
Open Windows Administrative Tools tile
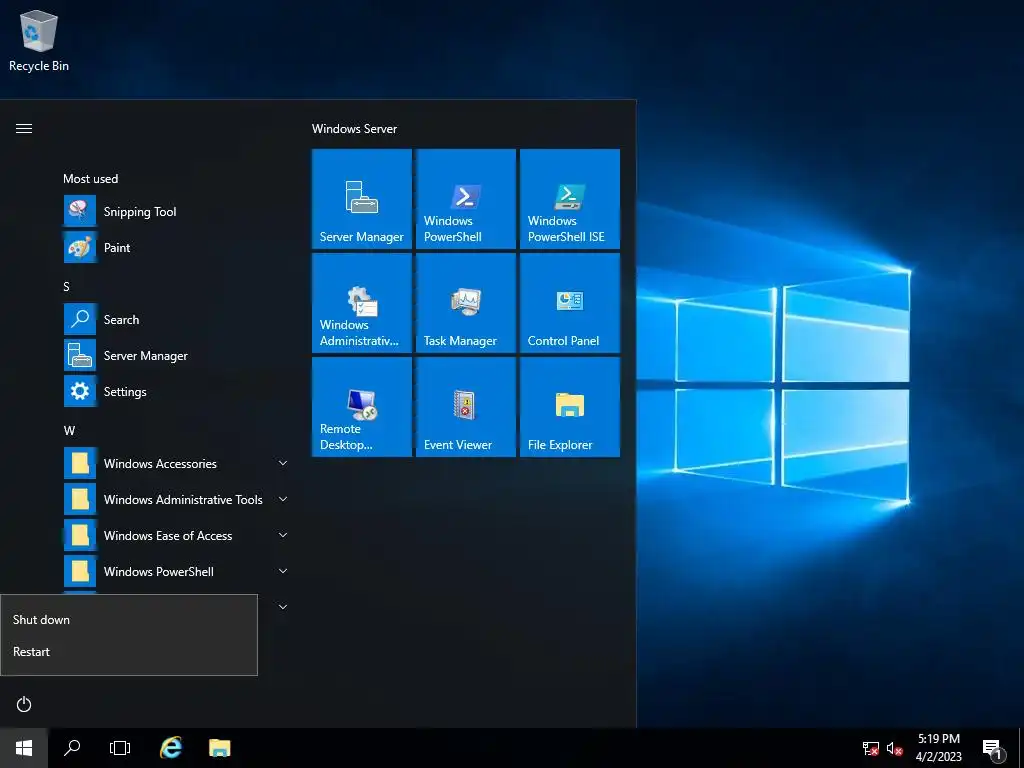click(x=362, y=303)
